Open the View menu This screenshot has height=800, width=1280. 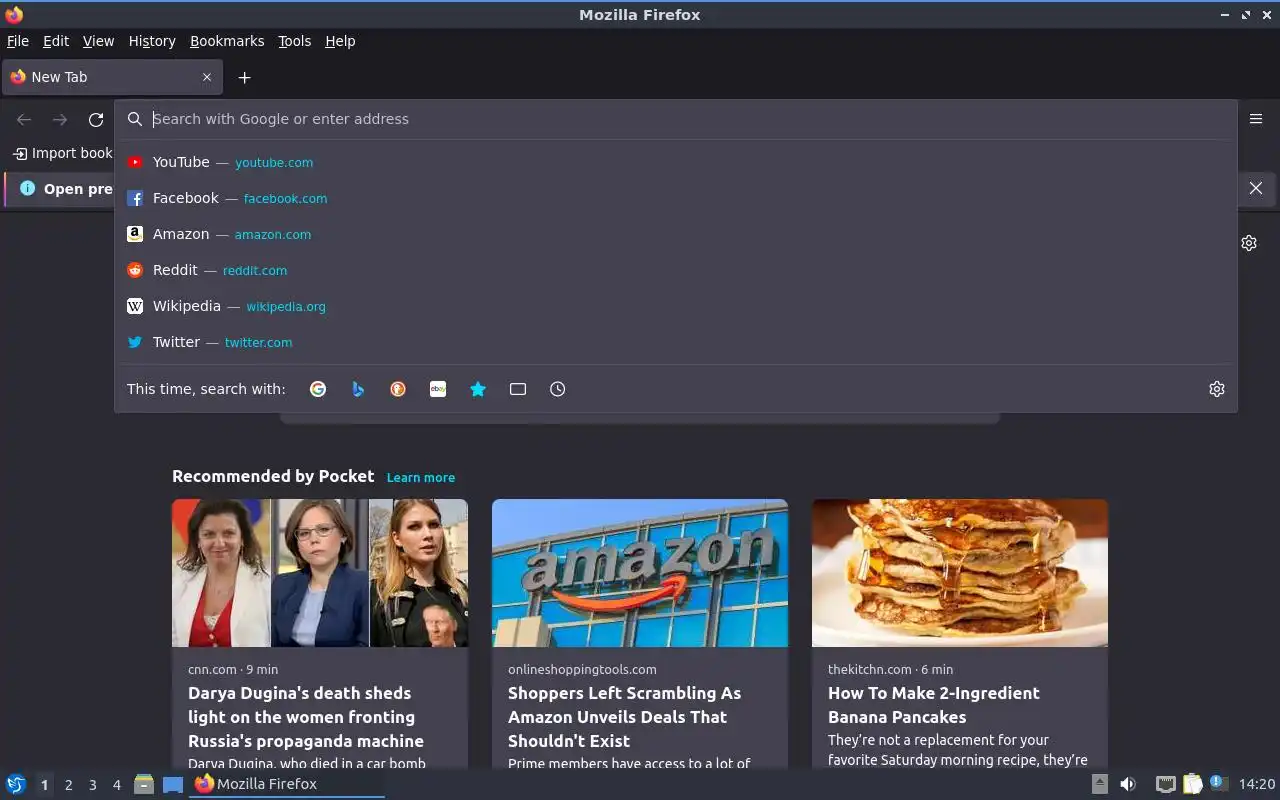pyautogui.click(x=98, y=41)
